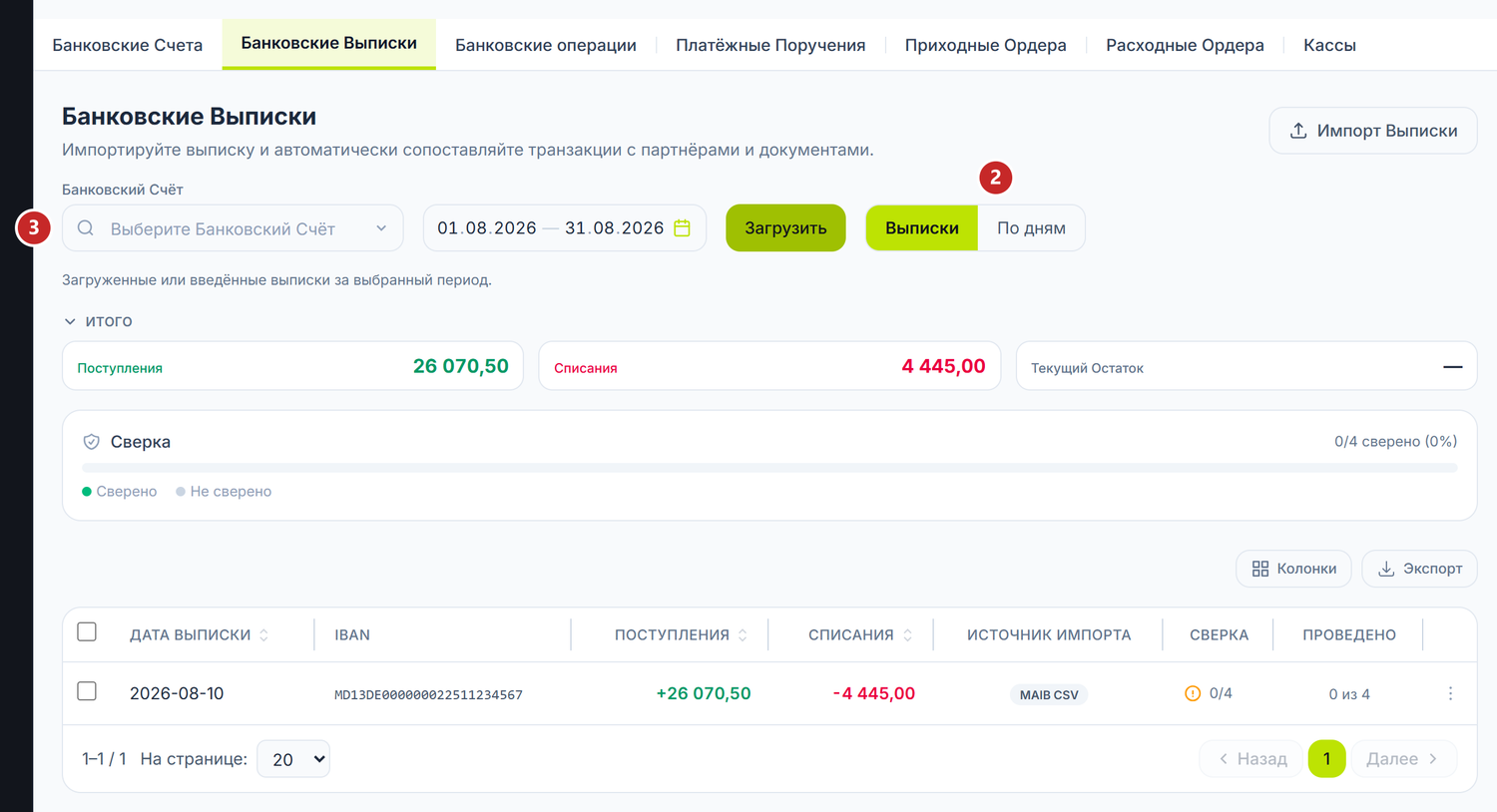Go to page 1 in pagination
The height and width of the screenshot is (812, 1497).
coord(1326,759)
